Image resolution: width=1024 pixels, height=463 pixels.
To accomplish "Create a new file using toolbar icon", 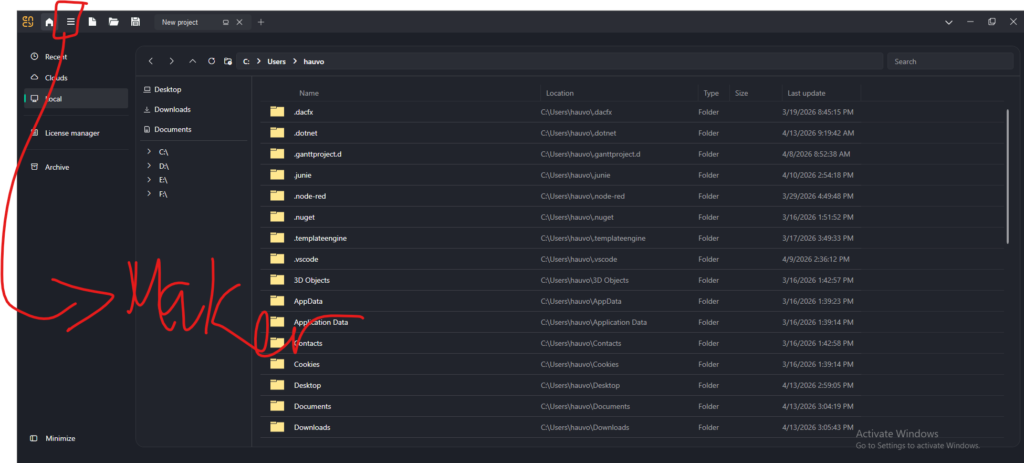I will tap(92, 22).
